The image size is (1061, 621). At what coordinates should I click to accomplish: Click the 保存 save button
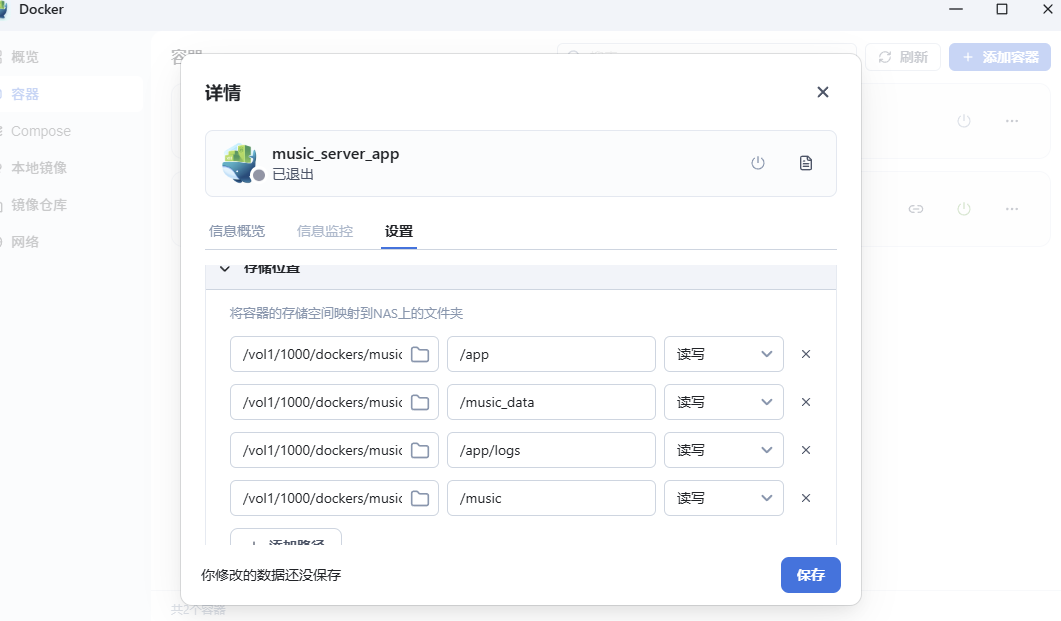click(810, 575)
